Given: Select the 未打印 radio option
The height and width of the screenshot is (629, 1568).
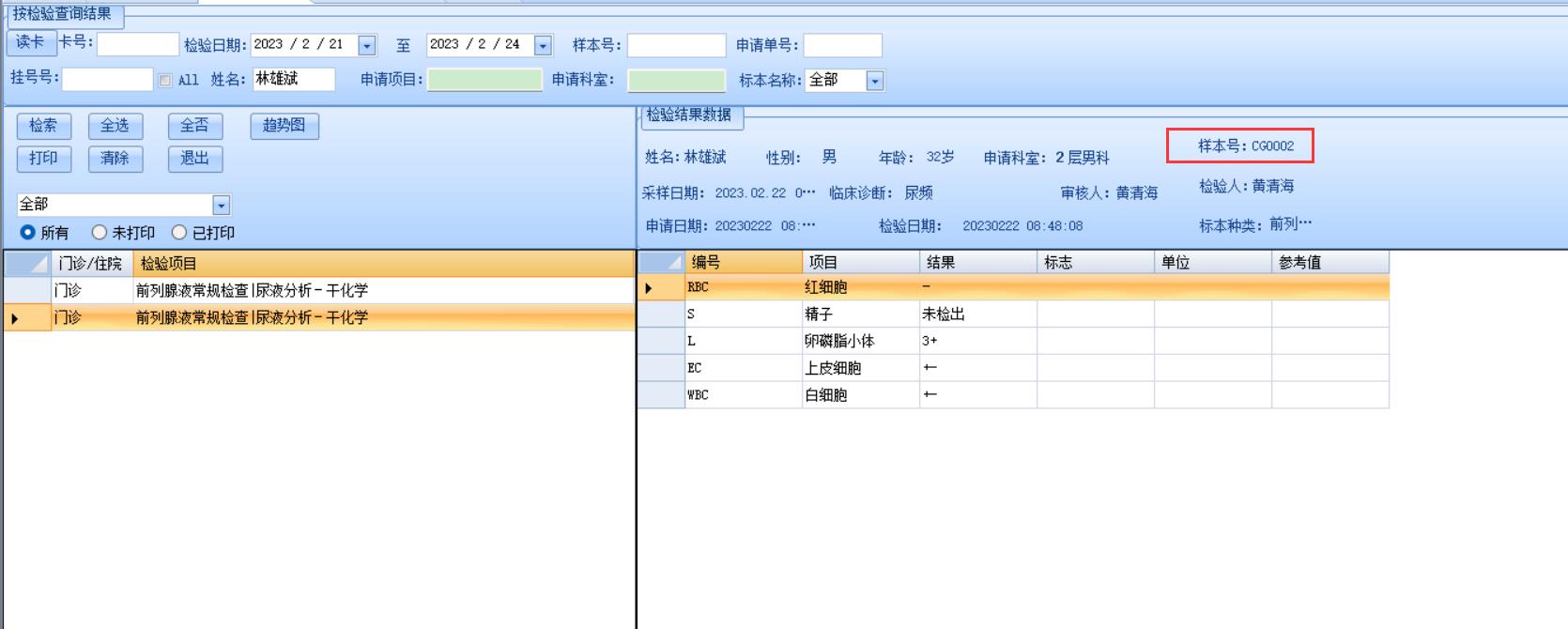Looking at the screenshot, I should [x=99, y=232].
